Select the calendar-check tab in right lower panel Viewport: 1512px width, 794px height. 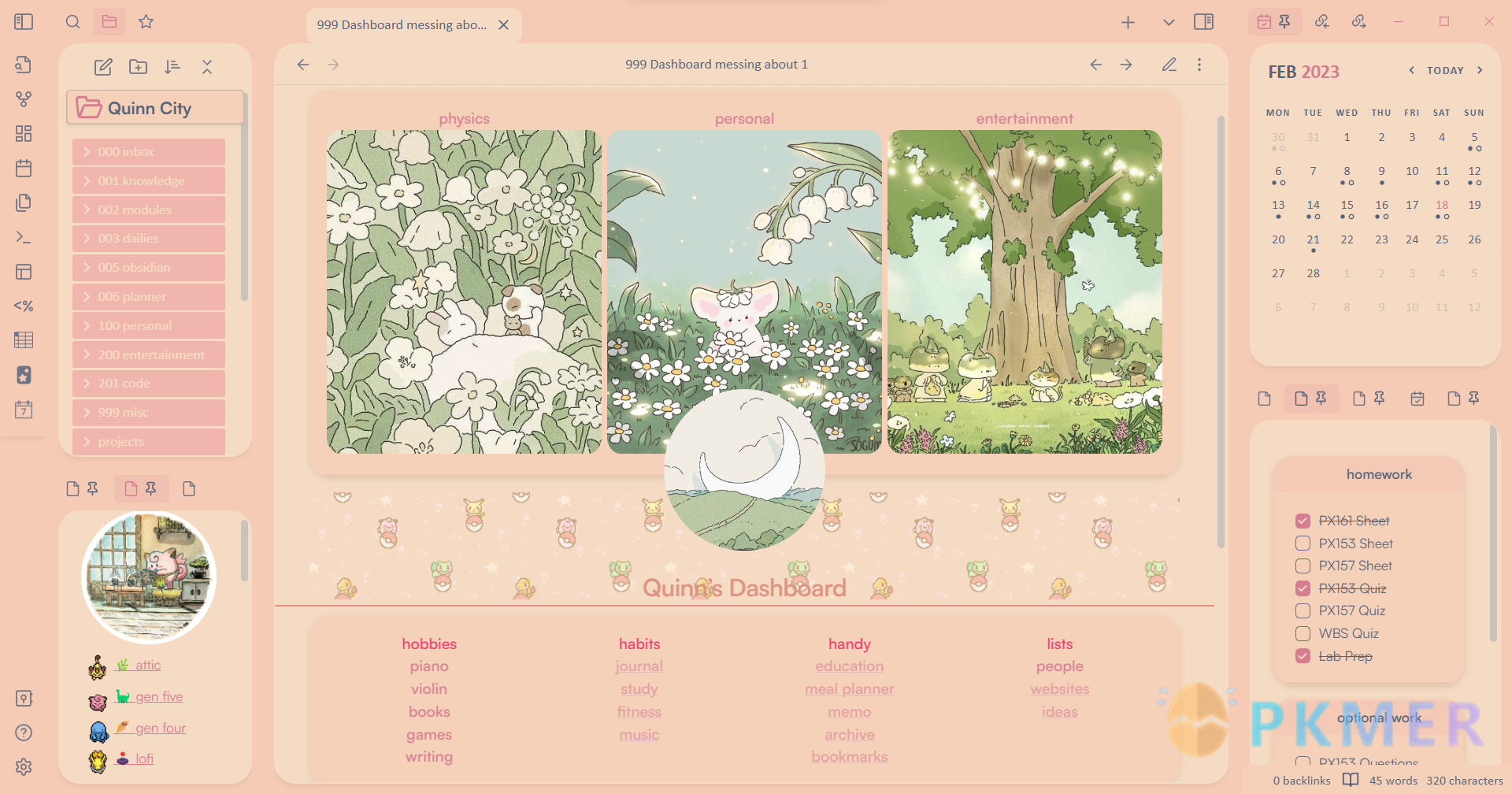click(x=1417, y=399)
